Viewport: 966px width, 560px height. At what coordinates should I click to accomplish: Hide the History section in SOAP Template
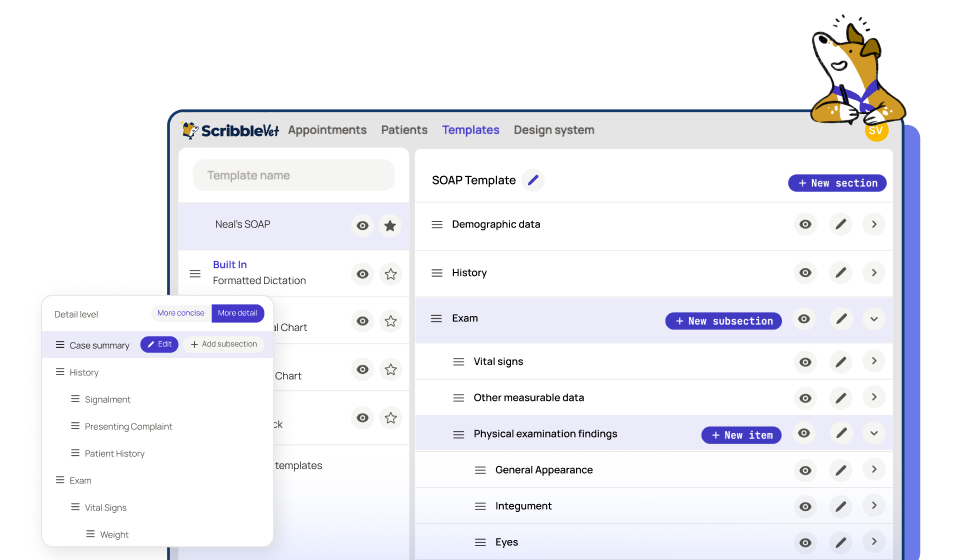coord(805,272)
